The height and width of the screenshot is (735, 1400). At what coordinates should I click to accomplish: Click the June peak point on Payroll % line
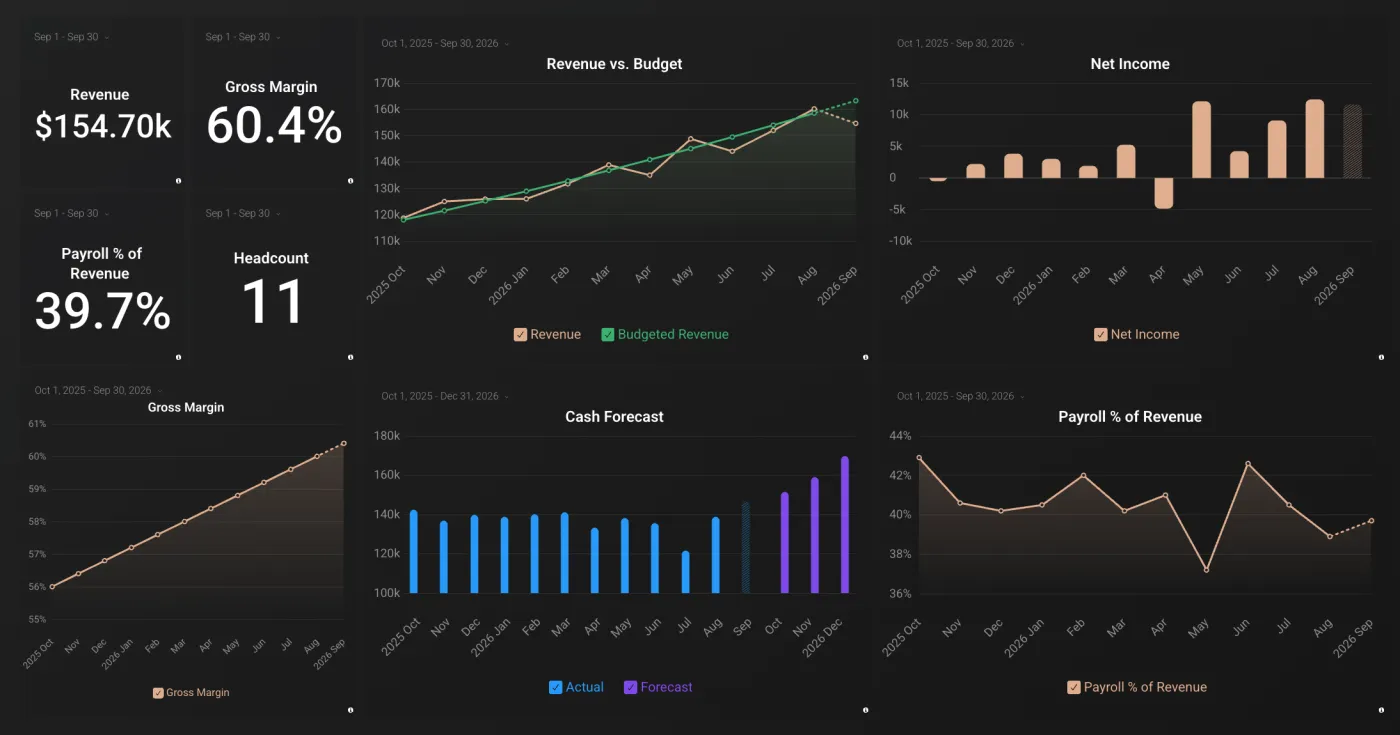[x=1248, y=464]
